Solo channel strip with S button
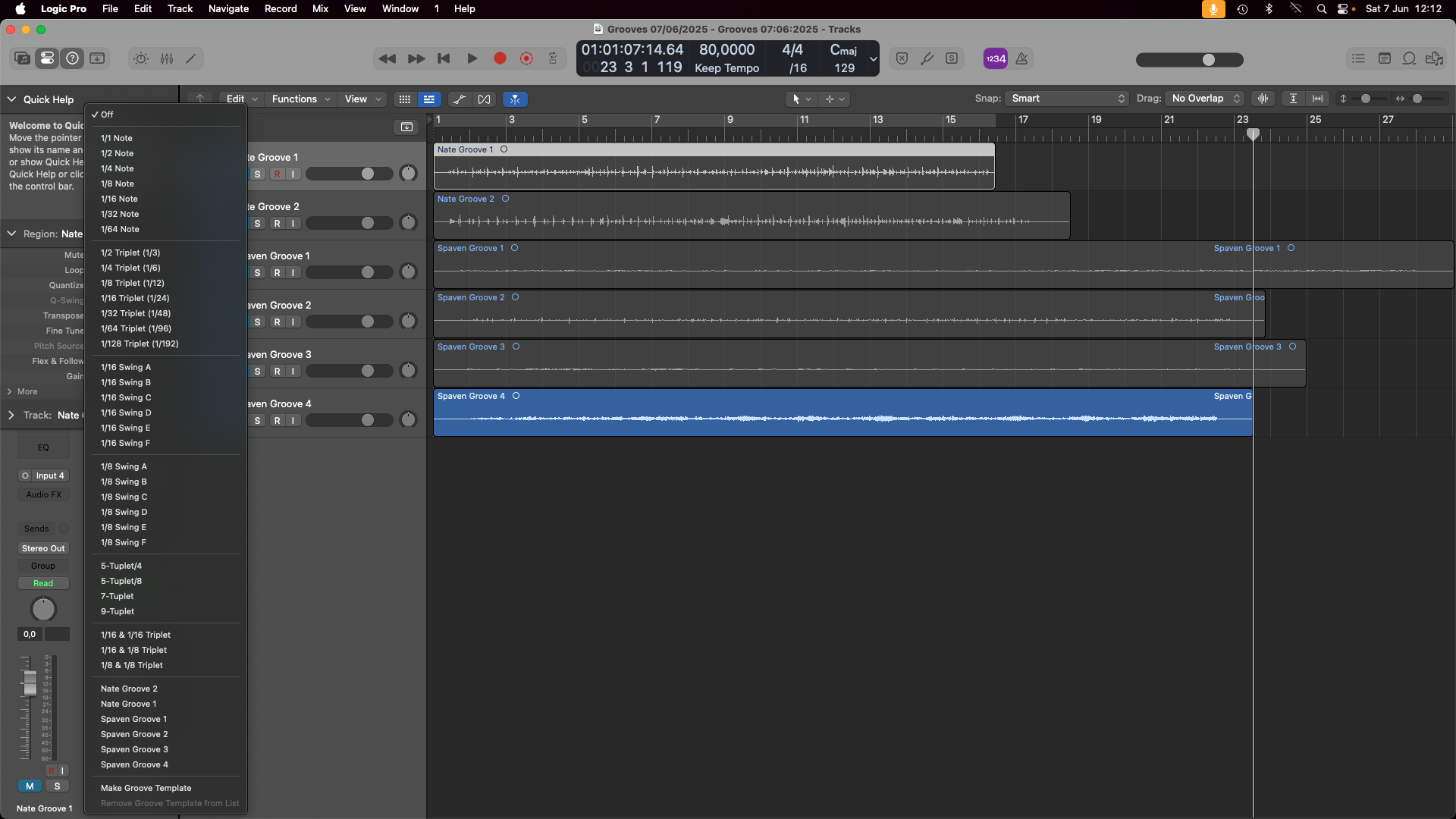Viewport: 1456px width, 819px height. click(57, 786)
